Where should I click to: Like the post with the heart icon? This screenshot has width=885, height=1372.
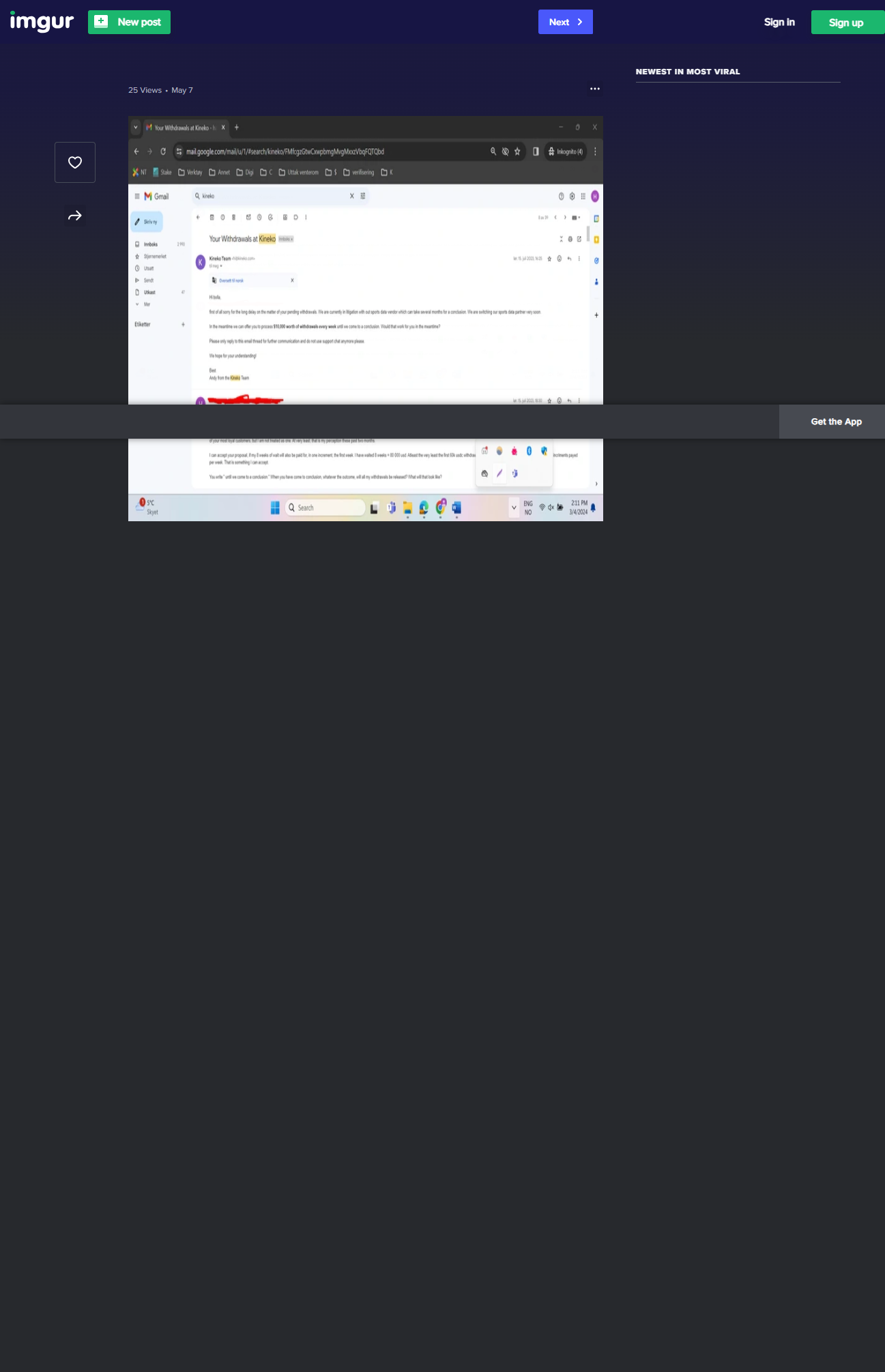click(75, 162)
